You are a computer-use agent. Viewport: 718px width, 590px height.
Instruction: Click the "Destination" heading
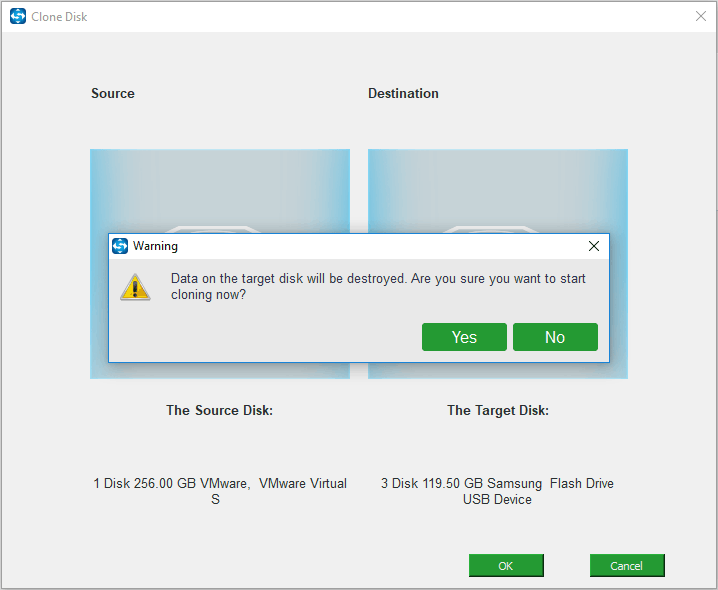point(403,93)
